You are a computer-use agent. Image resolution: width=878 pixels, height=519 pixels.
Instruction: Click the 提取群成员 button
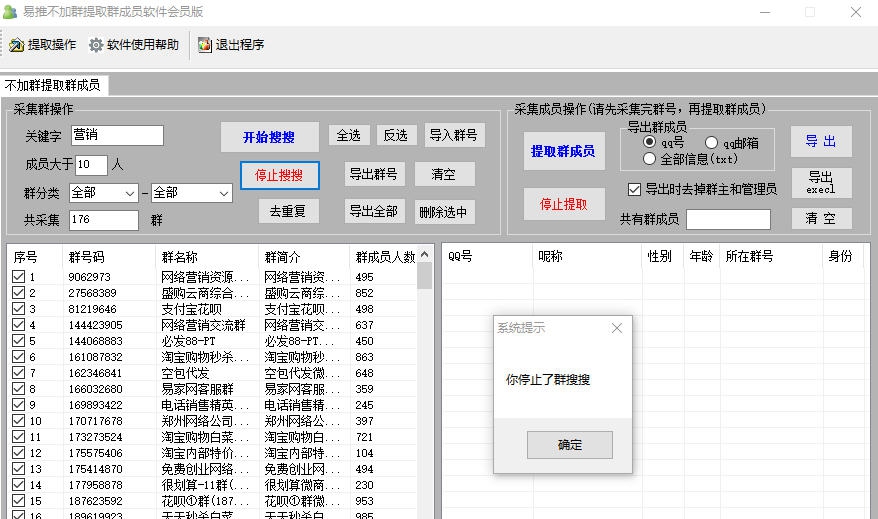(563, 151)
